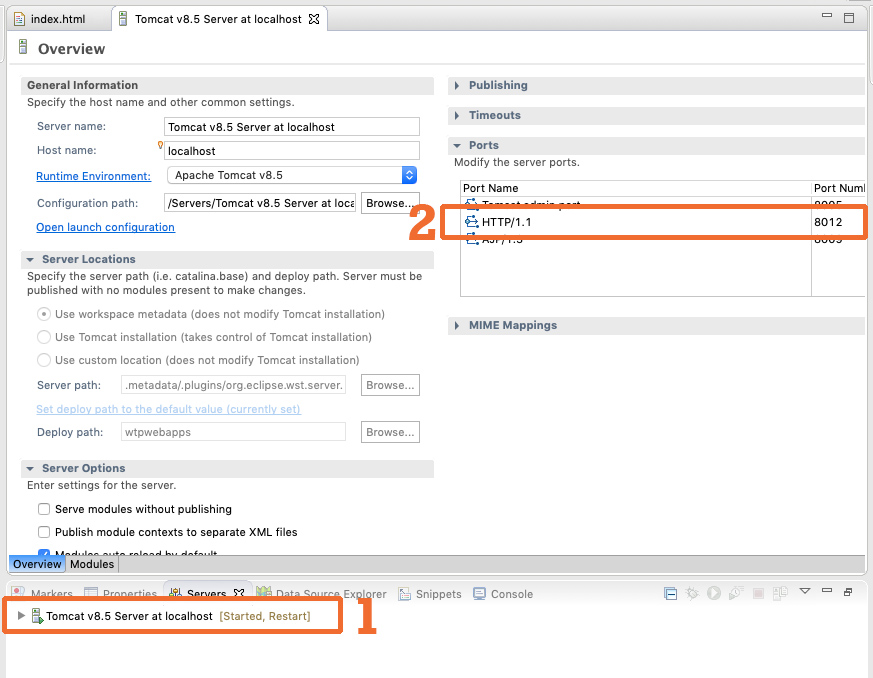Expand the Tomcat v8.5 Server tree node
The height and width of the screenshot is (678, 873).
tap(21, 616)
